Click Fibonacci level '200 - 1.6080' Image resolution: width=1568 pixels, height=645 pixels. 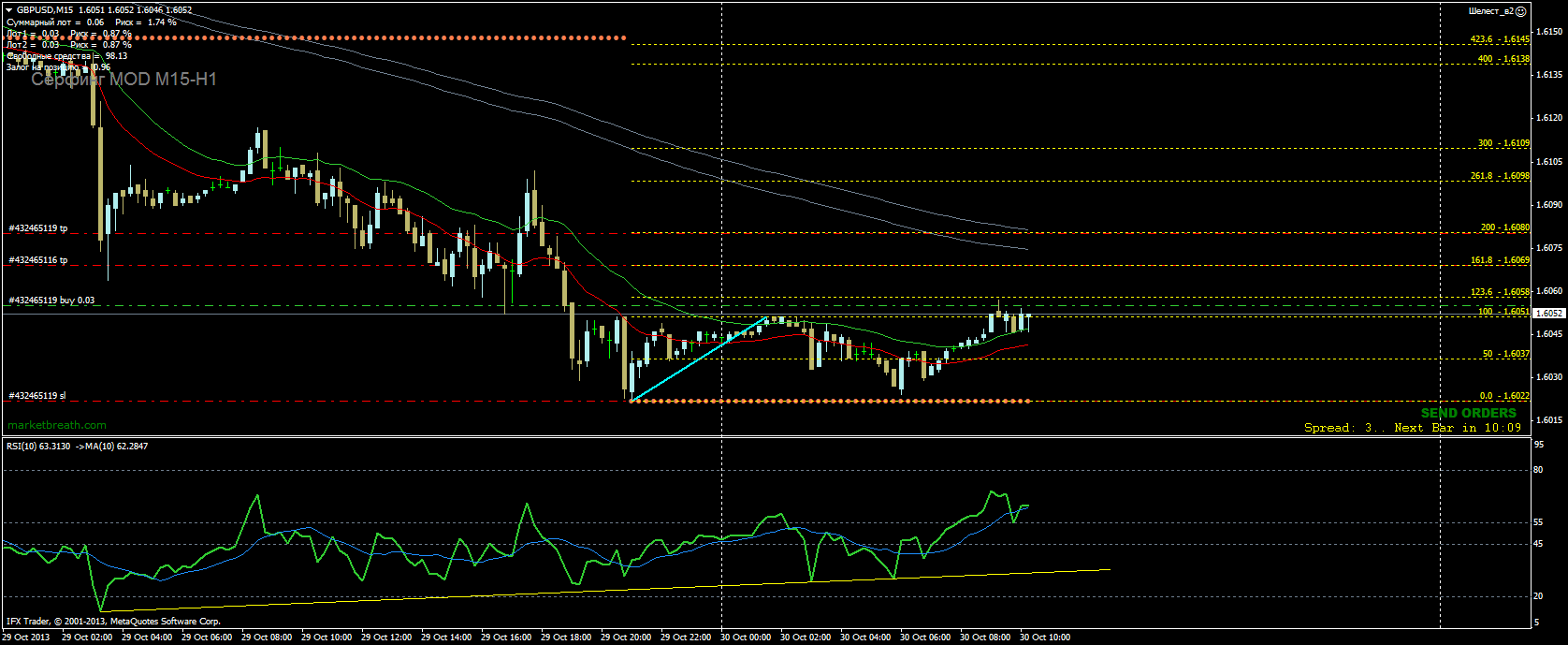(x=1504, y=227)
